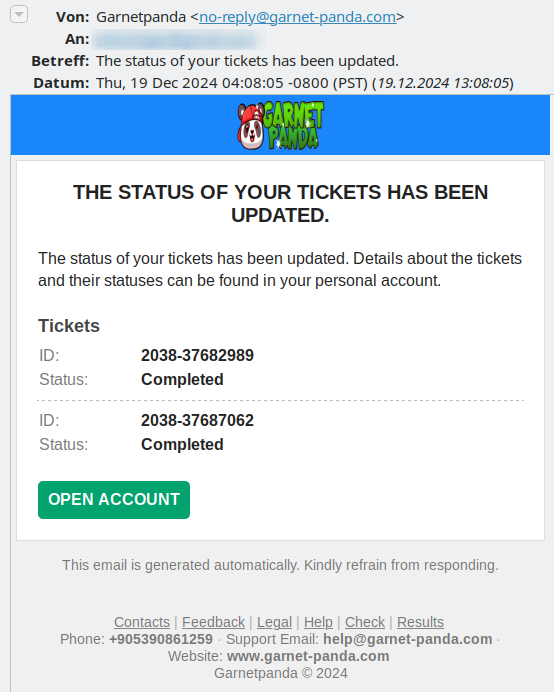This screenshot has width=554, height=692.
Task: Select ticket ID 2038-37687062
Action: click(197, 420)
